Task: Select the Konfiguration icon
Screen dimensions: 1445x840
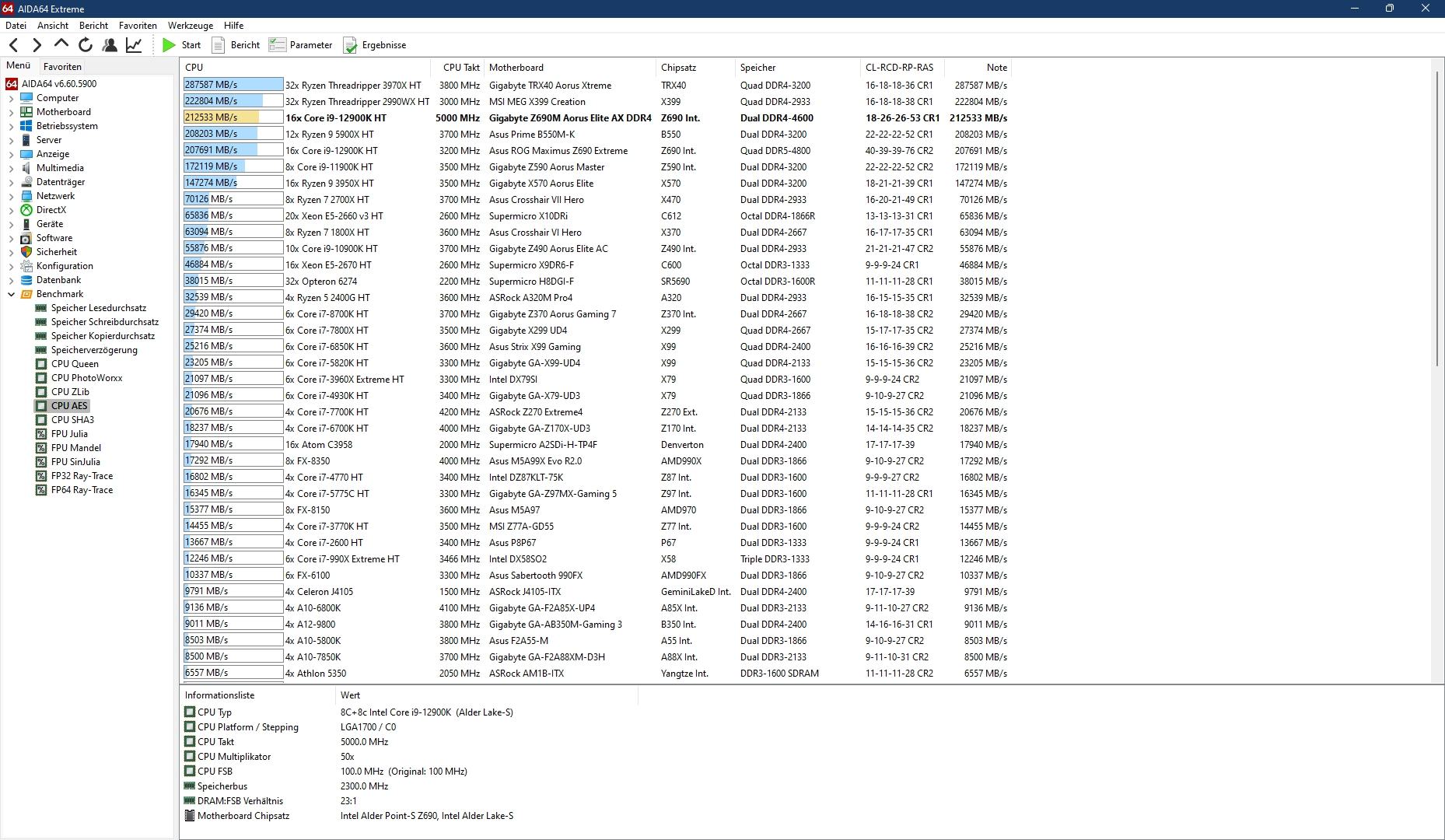Action: tap(26, 266)
